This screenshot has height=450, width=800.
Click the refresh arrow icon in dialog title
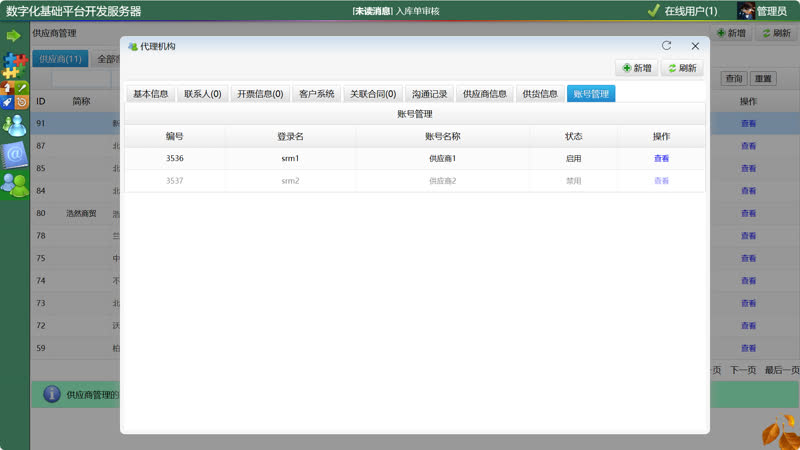click(667, 46)
